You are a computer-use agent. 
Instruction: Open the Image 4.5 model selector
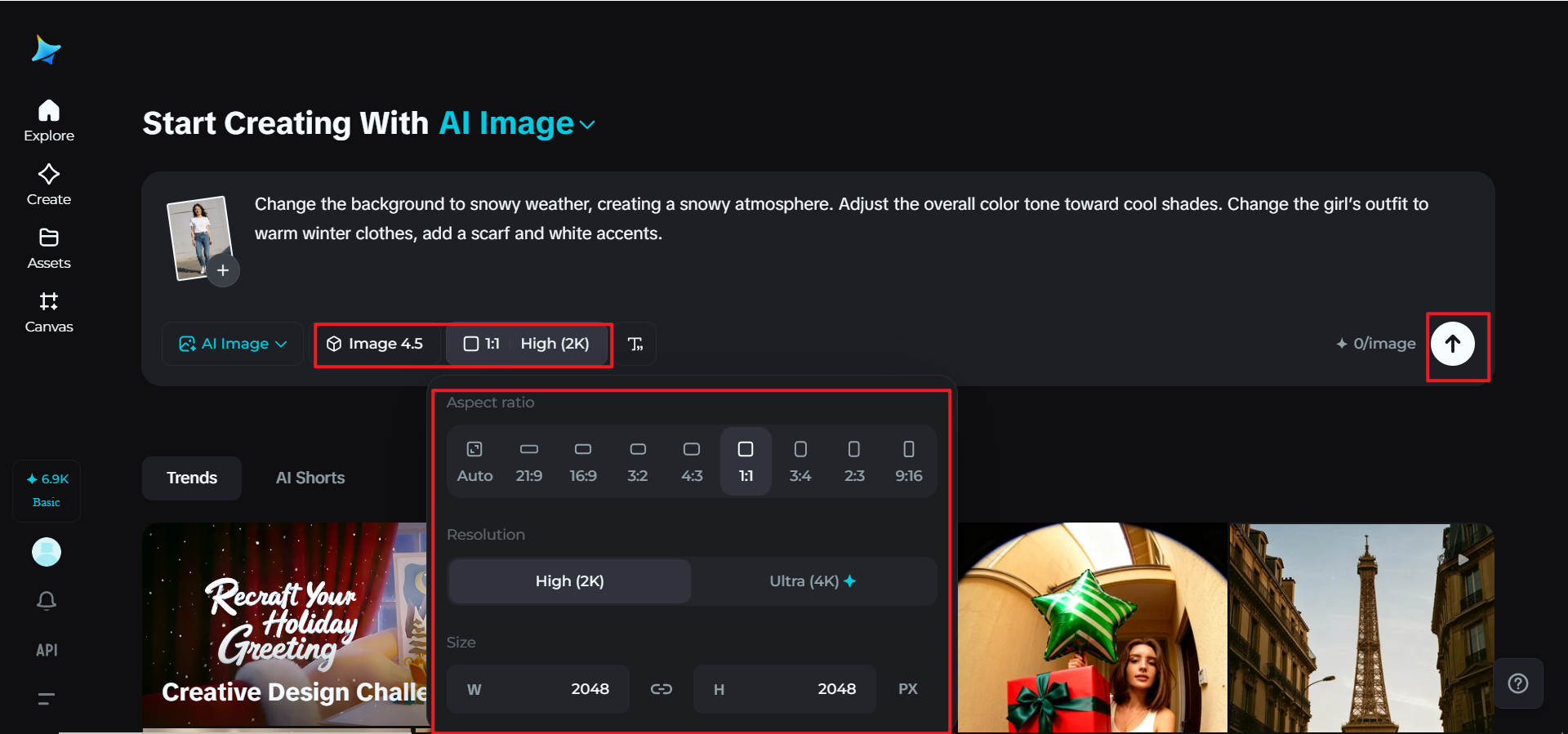(x=375, y=344)
